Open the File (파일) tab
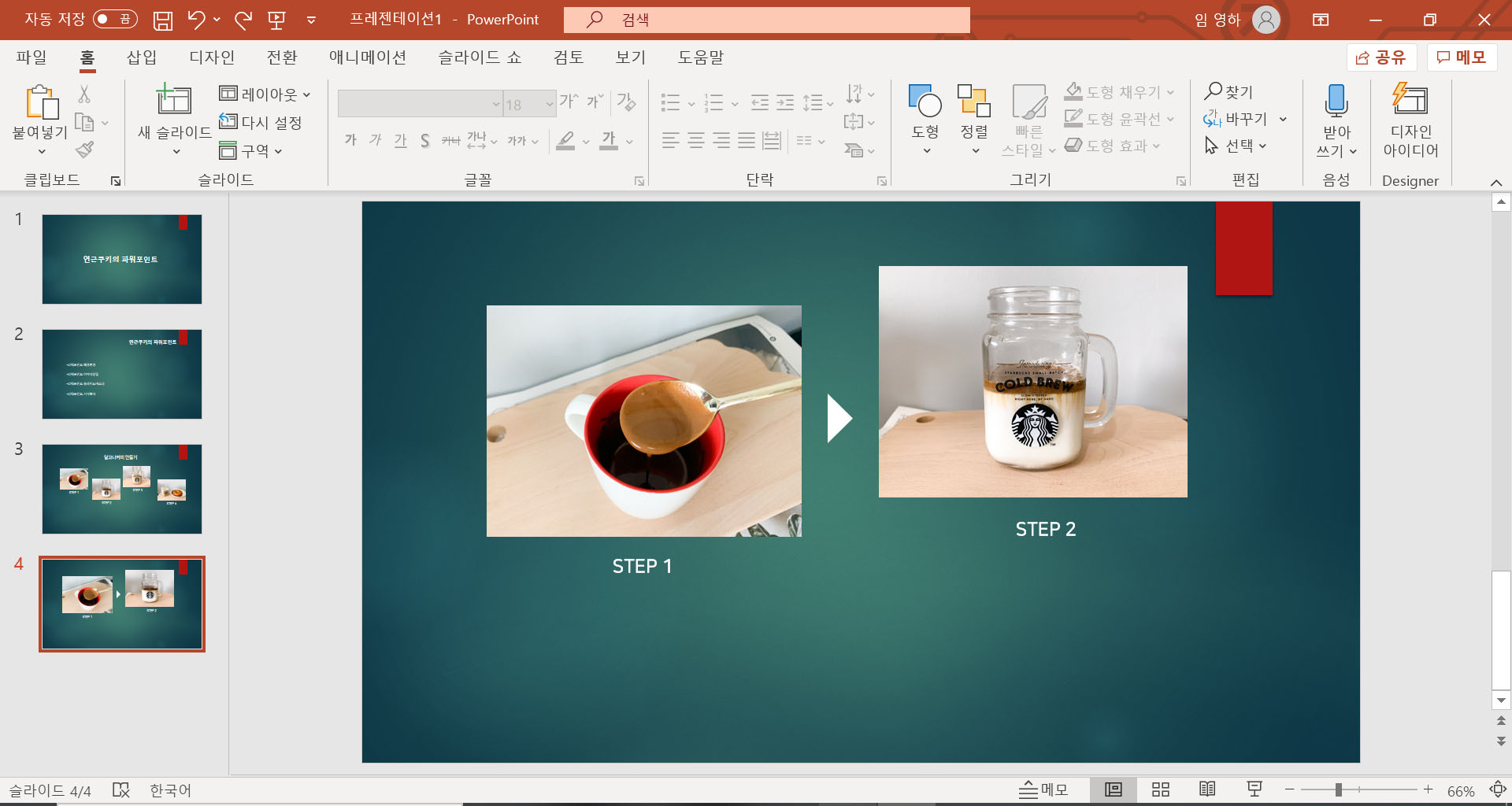 [x=31, y=57]
